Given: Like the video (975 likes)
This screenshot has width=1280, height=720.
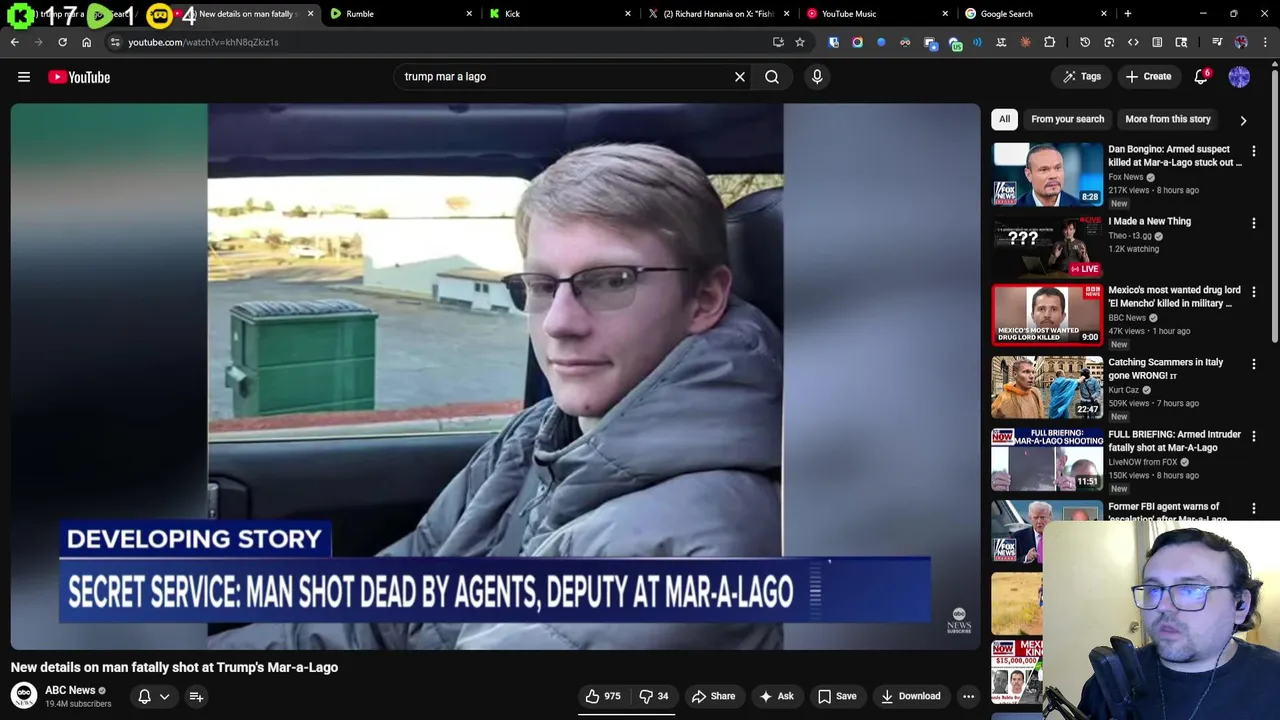Looking at the screenshot, I should tap(604, 696).
